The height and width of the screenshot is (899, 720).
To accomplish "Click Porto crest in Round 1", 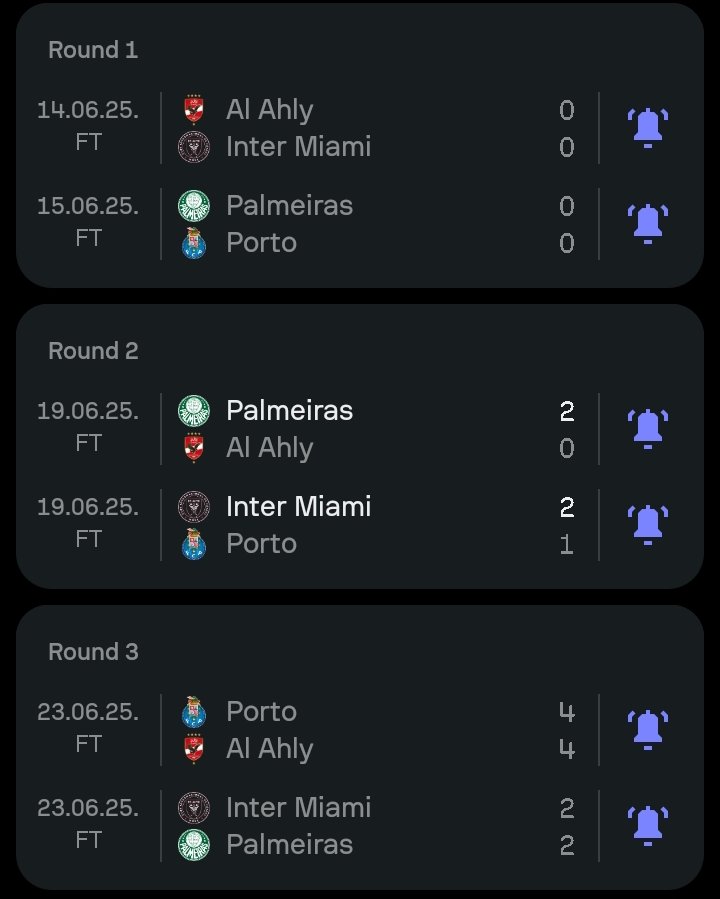I will click(194, 243).
